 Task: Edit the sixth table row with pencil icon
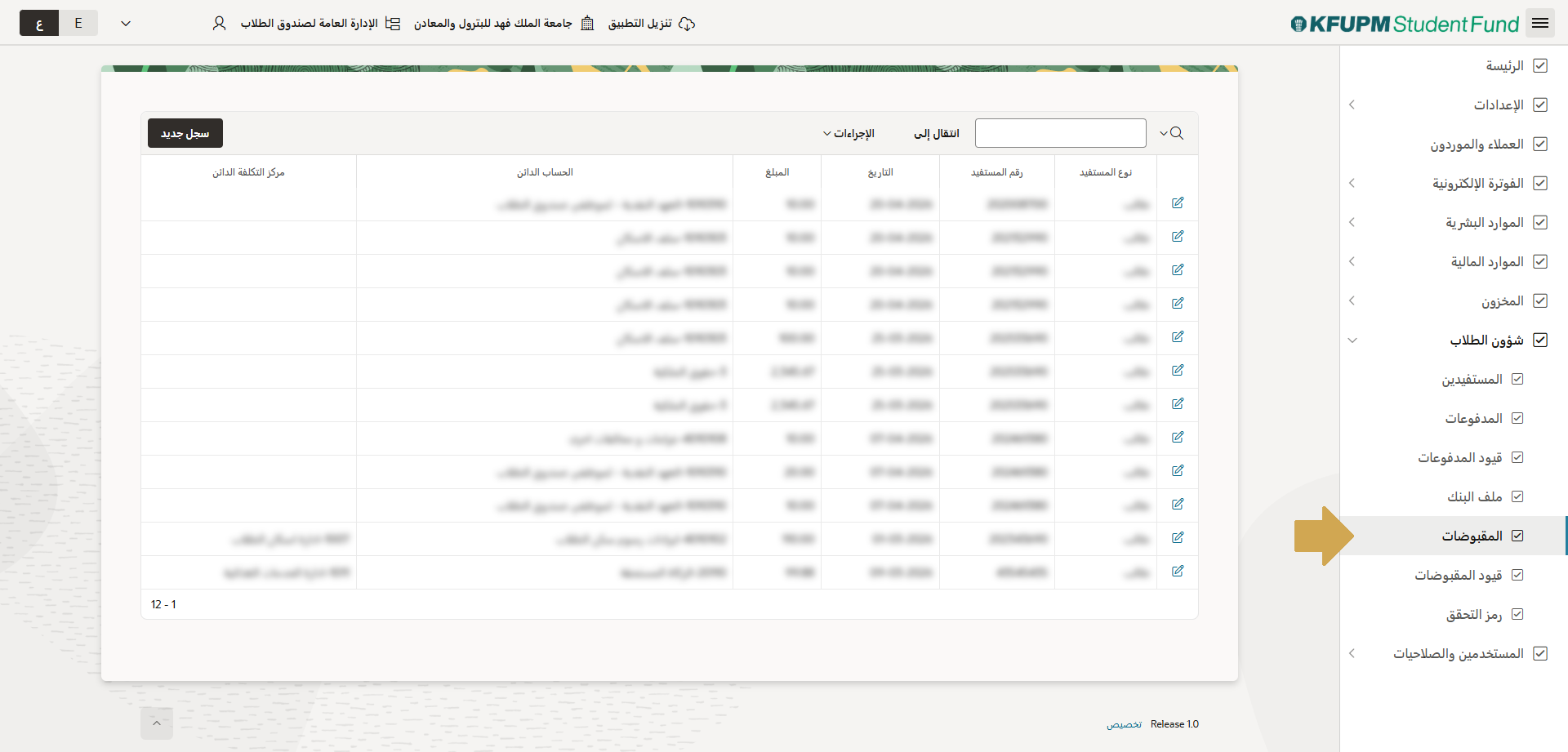point(1178,370)
